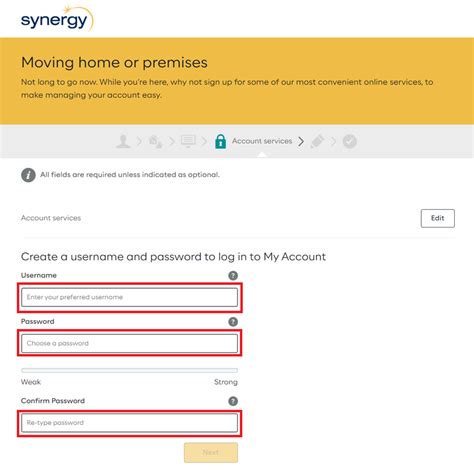Select the person step icon in progress bar

123,141
